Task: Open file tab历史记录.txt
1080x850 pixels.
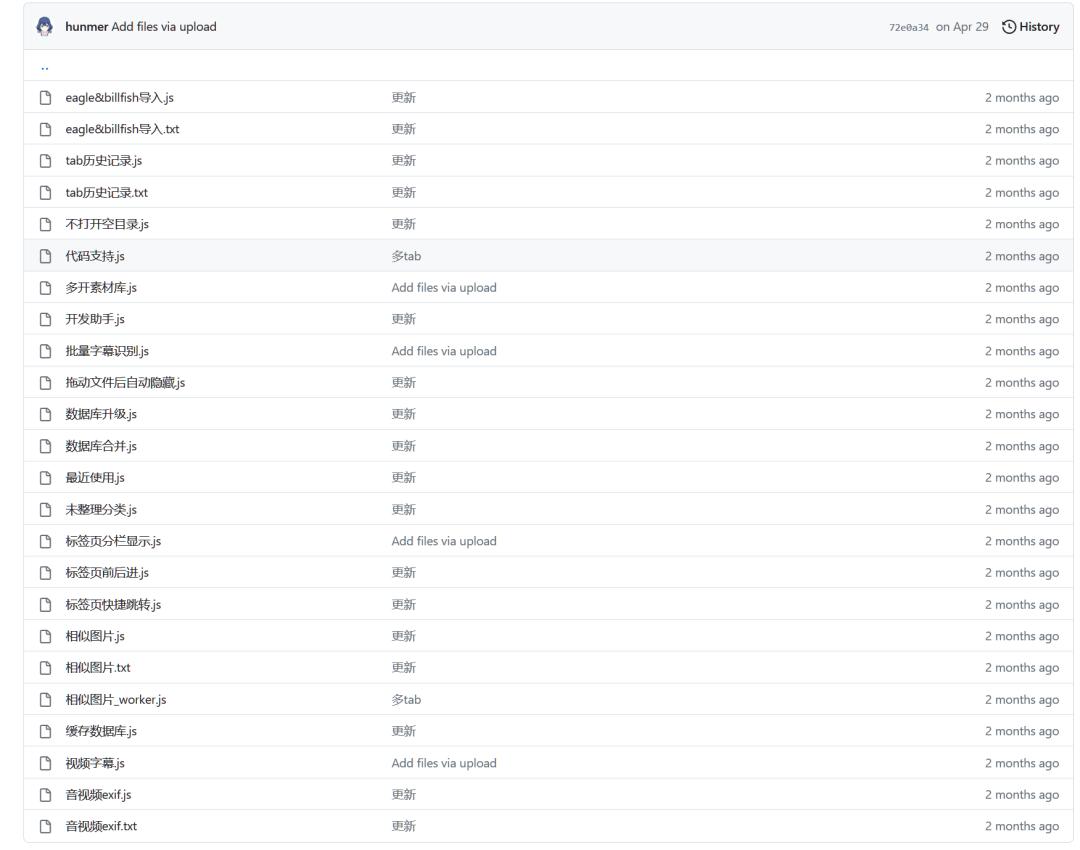Action: (106, 193)
